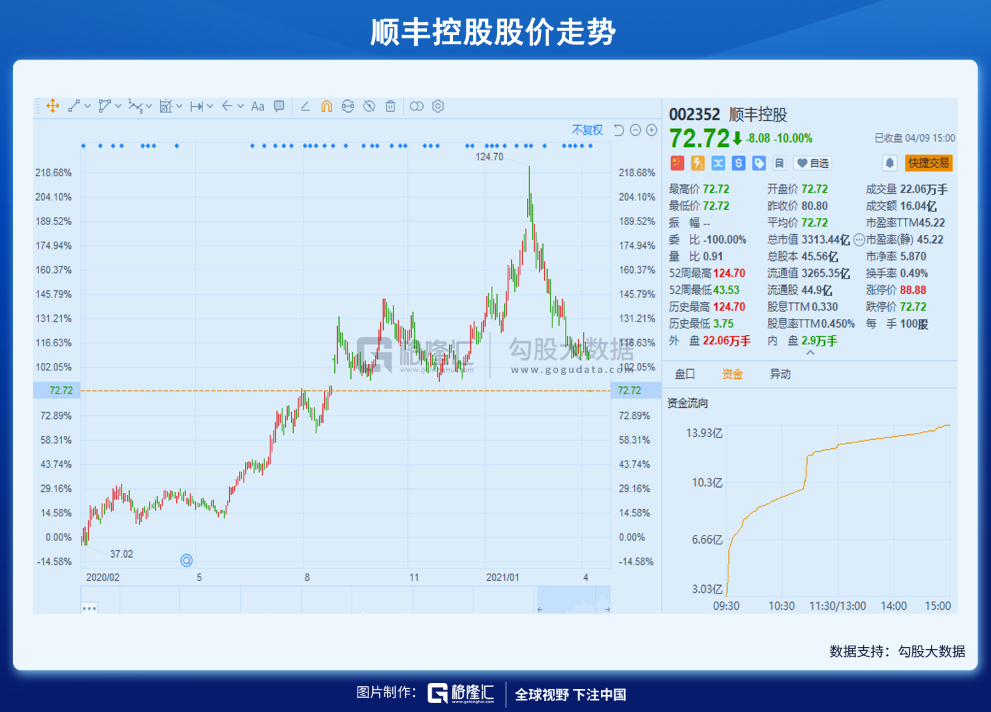The width and height of the screenshot is (991, 712).
Task: Click the undo/reset chart view icon
Action: (x=619, y=130)
